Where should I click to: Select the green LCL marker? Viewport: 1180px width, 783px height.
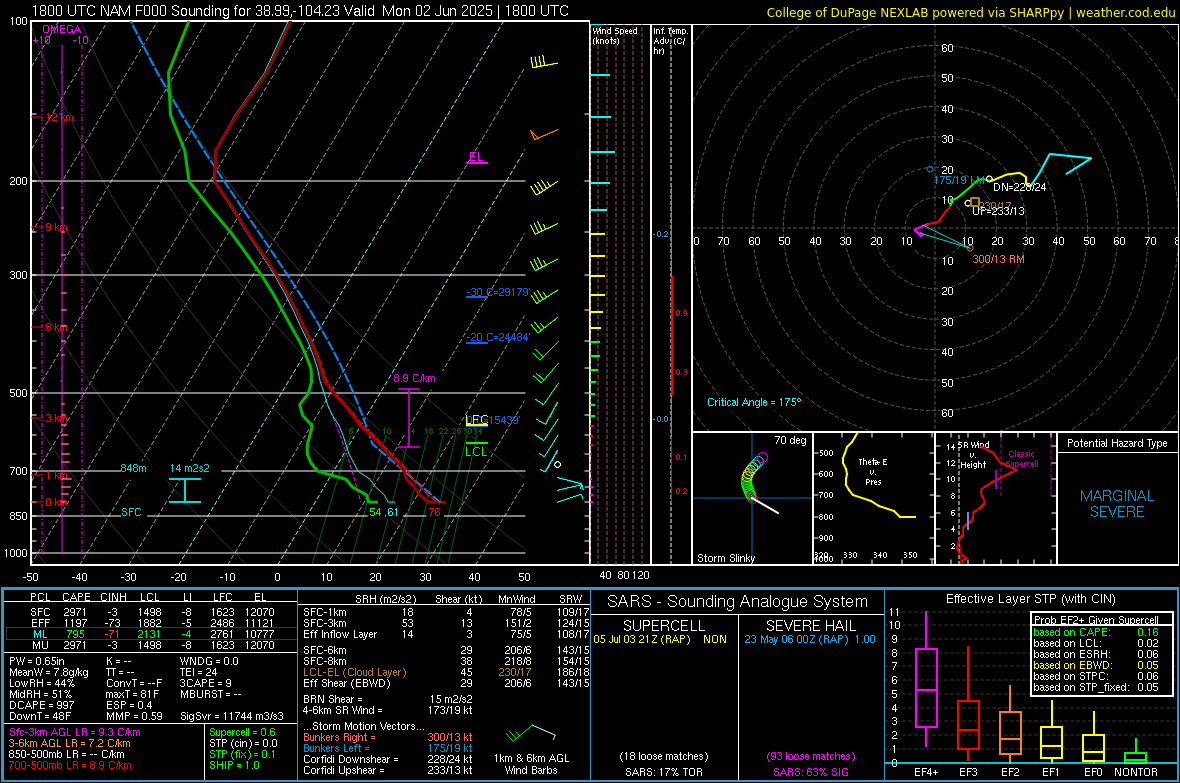pyautogui.click(x=476, y=451)
